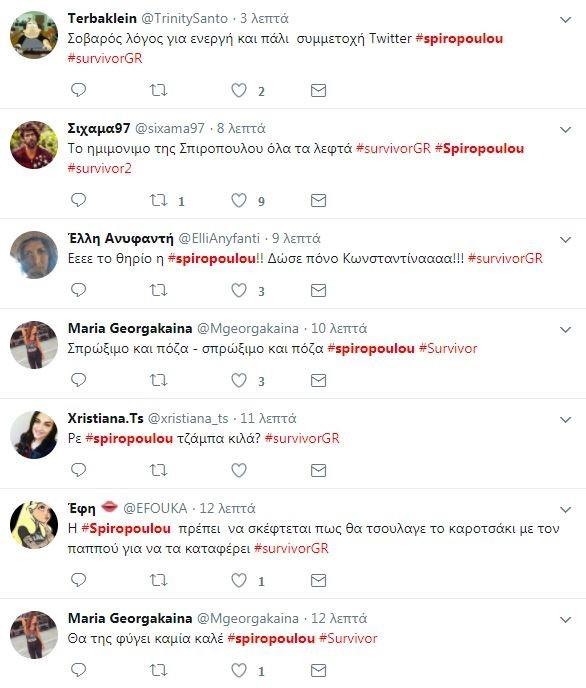This screenshot has width=586, height=688.
Task: Open options chevron on Terbaklein's tweet
Action: [x=565, y=20]
